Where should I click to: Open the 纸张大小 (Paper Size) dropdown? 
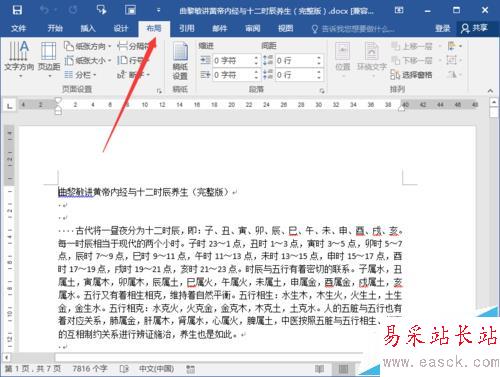tap(88, 60)
